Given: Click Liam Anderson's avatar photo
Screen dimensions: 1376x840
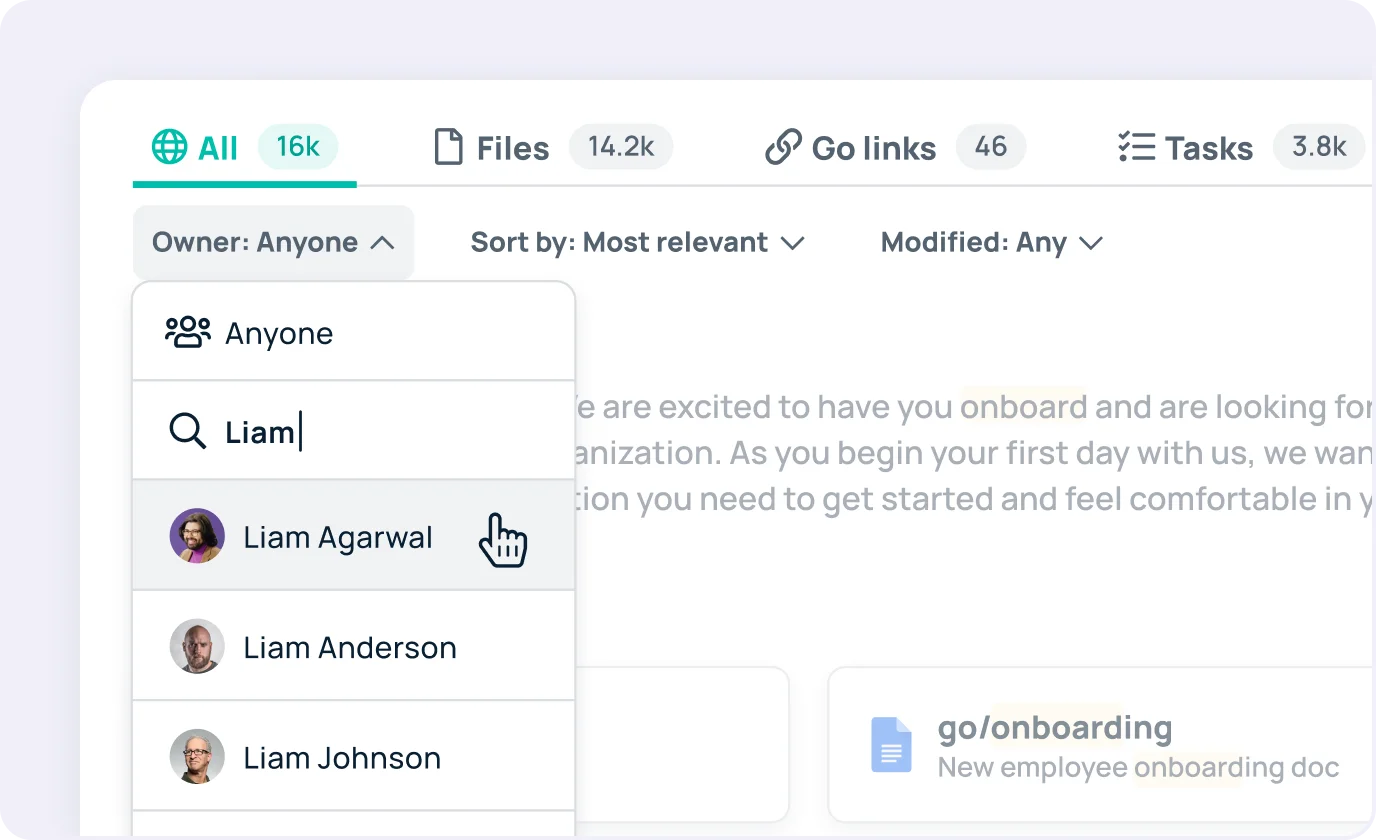Looking at the screenshot, I should (x=196, y=647).
